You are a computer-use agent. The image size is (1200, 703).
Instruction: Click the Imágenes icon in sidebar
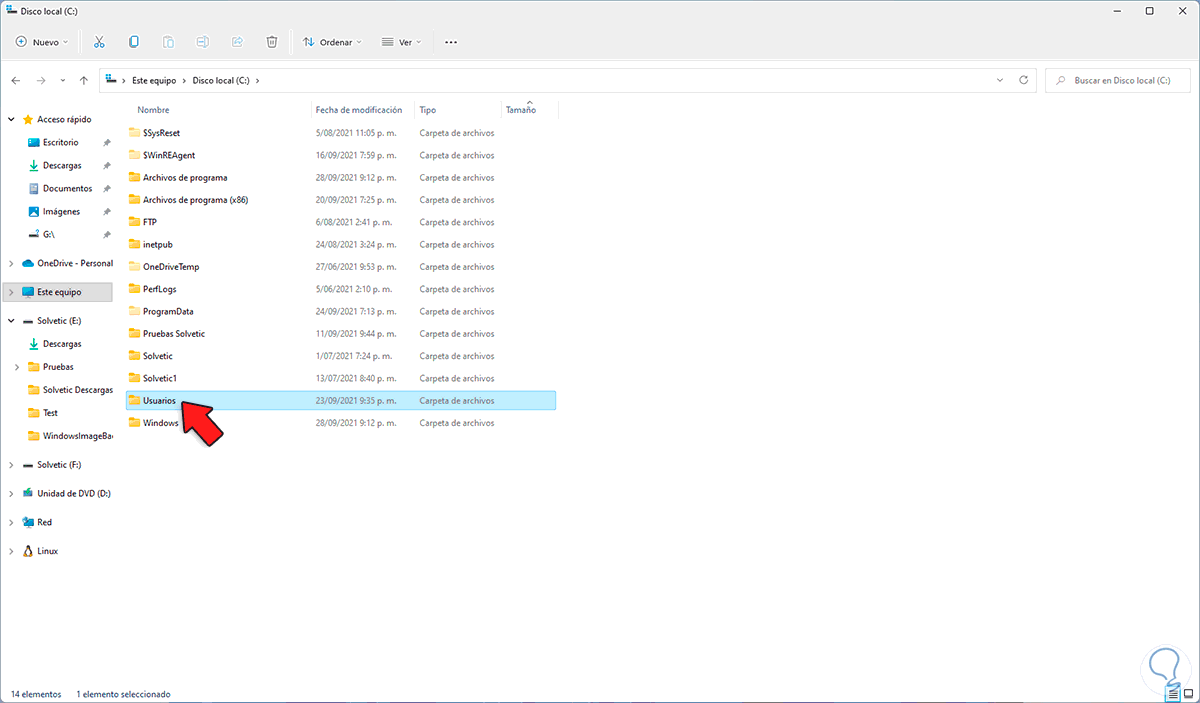pyautogui.click(x=34, y=212)
